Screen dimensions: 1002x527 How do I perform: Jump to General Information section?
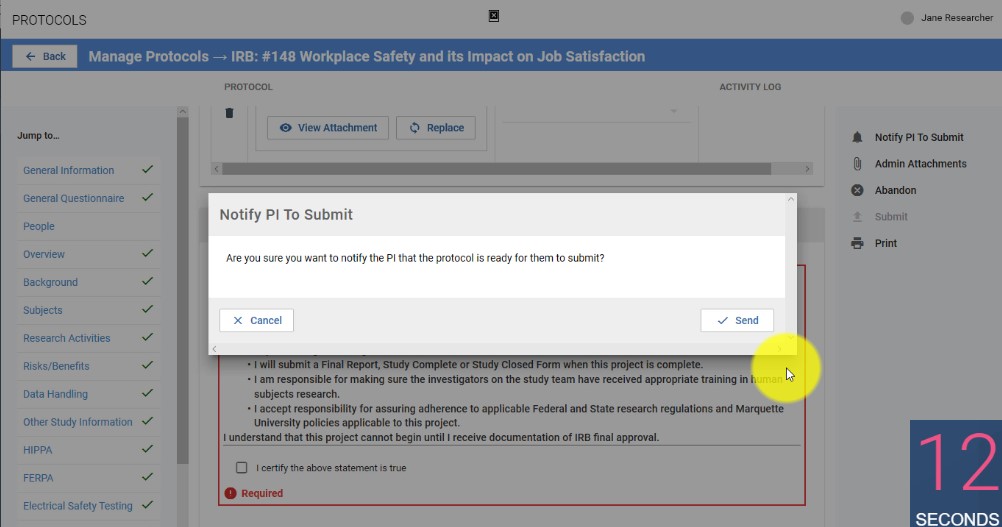coord(69,170)
